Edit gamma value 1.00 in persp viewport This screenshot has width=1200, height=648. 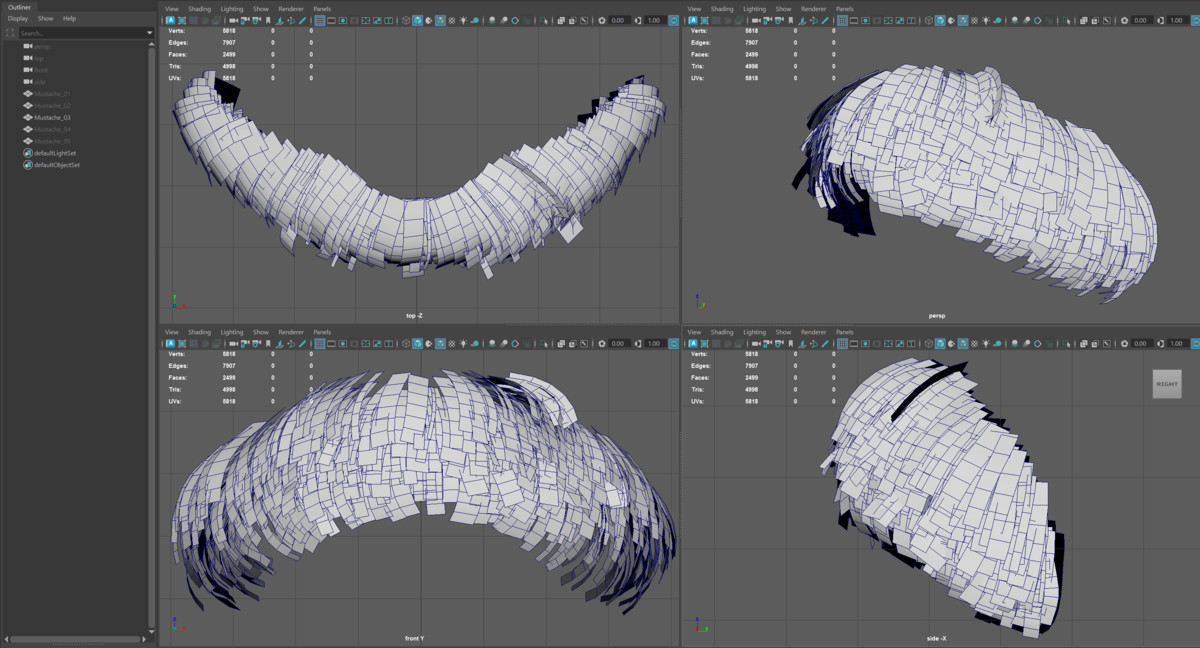pos(1176,20)
